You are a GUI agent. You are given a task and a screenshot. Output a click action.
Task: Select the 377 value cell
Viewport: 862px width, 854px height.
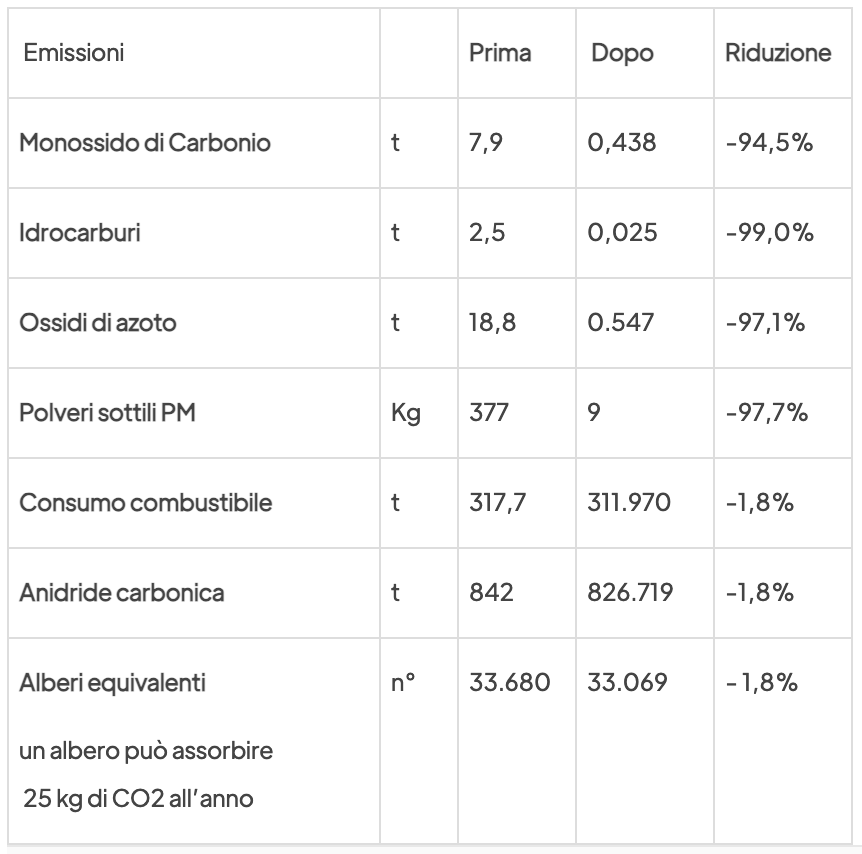pyautogui.click(x=489, y=413)
